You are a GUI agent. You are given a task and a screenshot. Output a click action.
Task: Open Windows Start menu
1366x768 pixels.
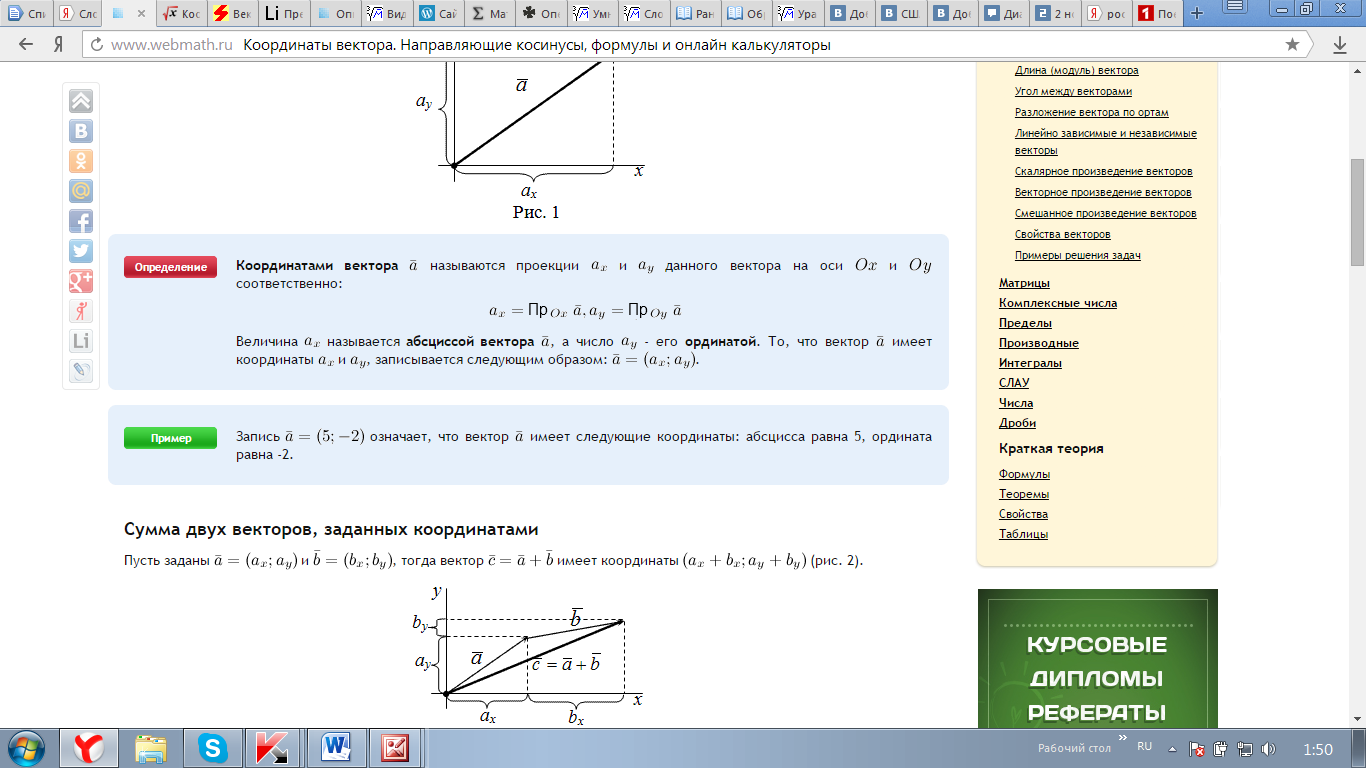click(27, 747)
